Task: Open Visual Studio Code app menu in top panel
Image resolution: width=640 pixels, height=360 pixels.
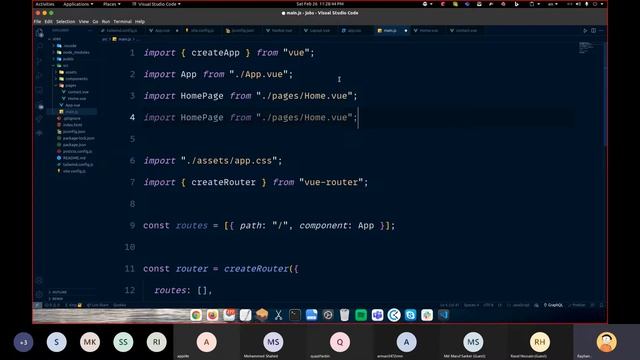Action: [156, 4]
